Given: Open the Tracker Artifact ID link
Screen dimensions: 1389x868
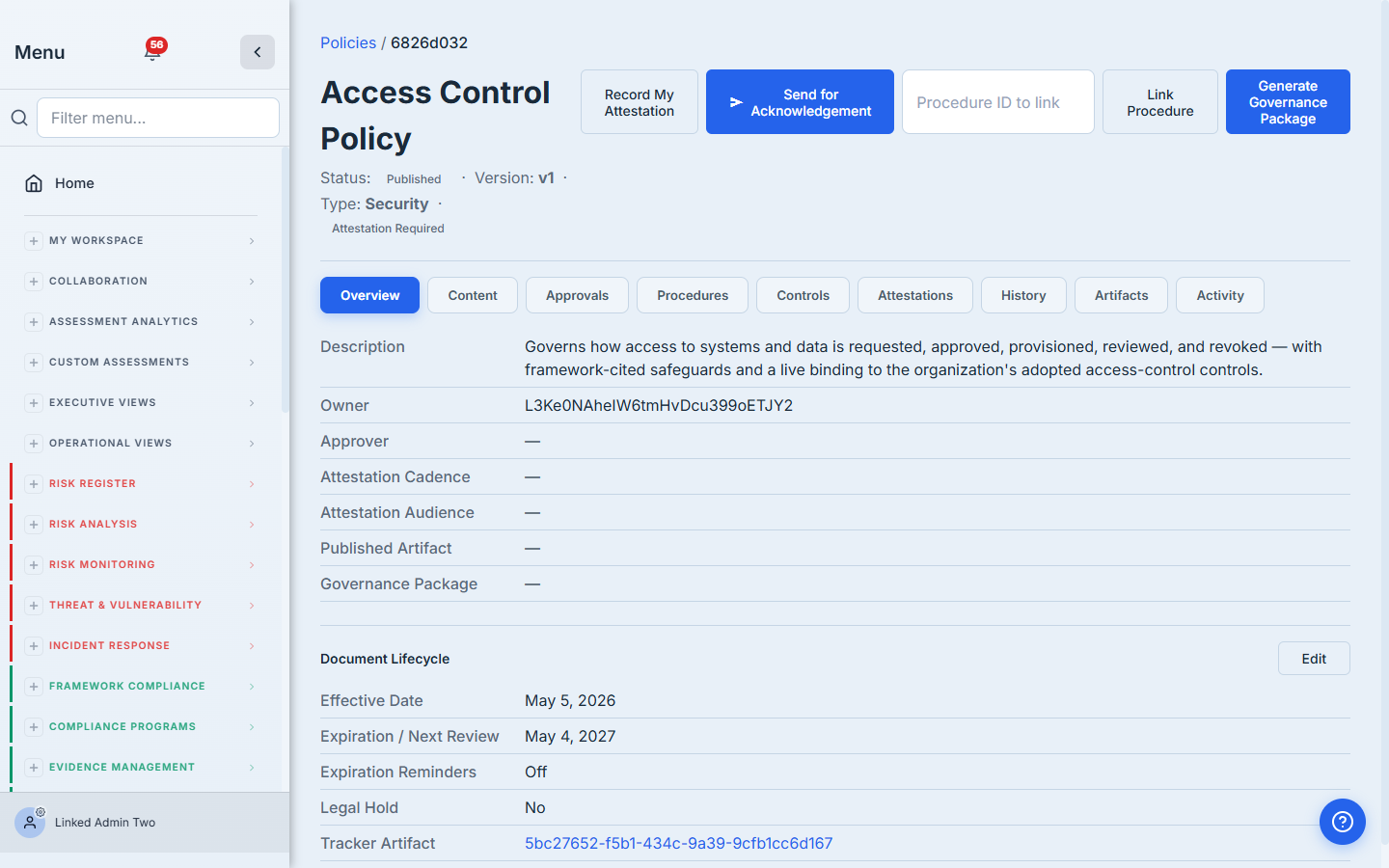Looking at the screenshot, I should point(678,843).
